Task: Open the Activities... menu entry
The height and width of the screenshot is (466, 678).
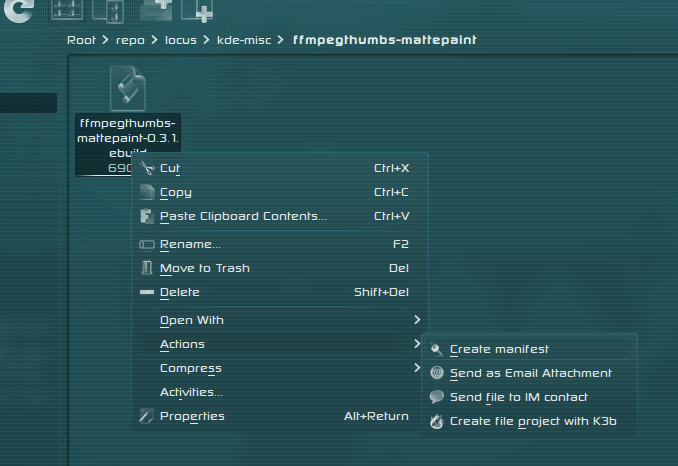Action: (x=280, y=393)
